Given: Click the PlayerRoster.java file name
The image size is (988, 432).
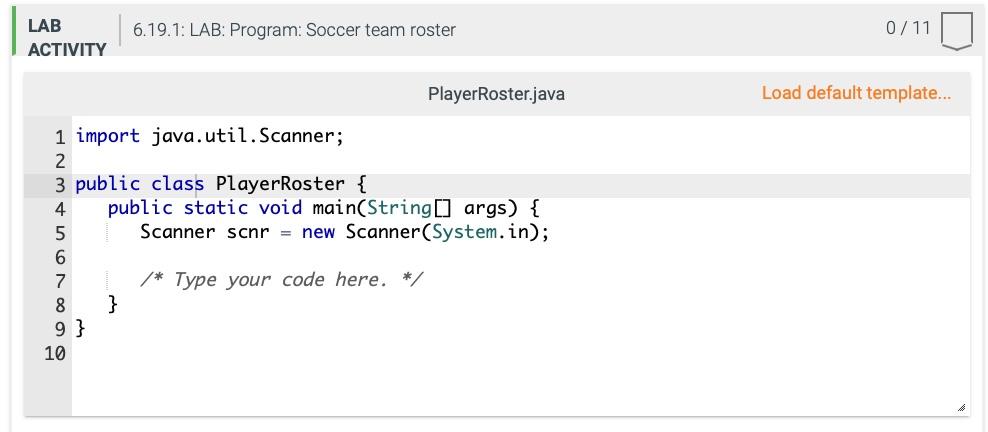Looking at the screenshot, I should (x=496, y=94).
